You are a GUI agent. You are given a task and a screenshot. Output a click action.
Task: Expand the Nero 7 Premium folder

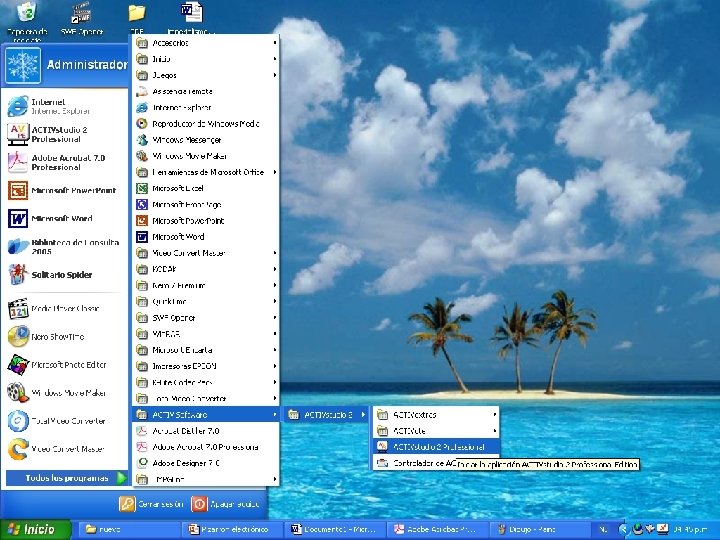click(206, 285)
